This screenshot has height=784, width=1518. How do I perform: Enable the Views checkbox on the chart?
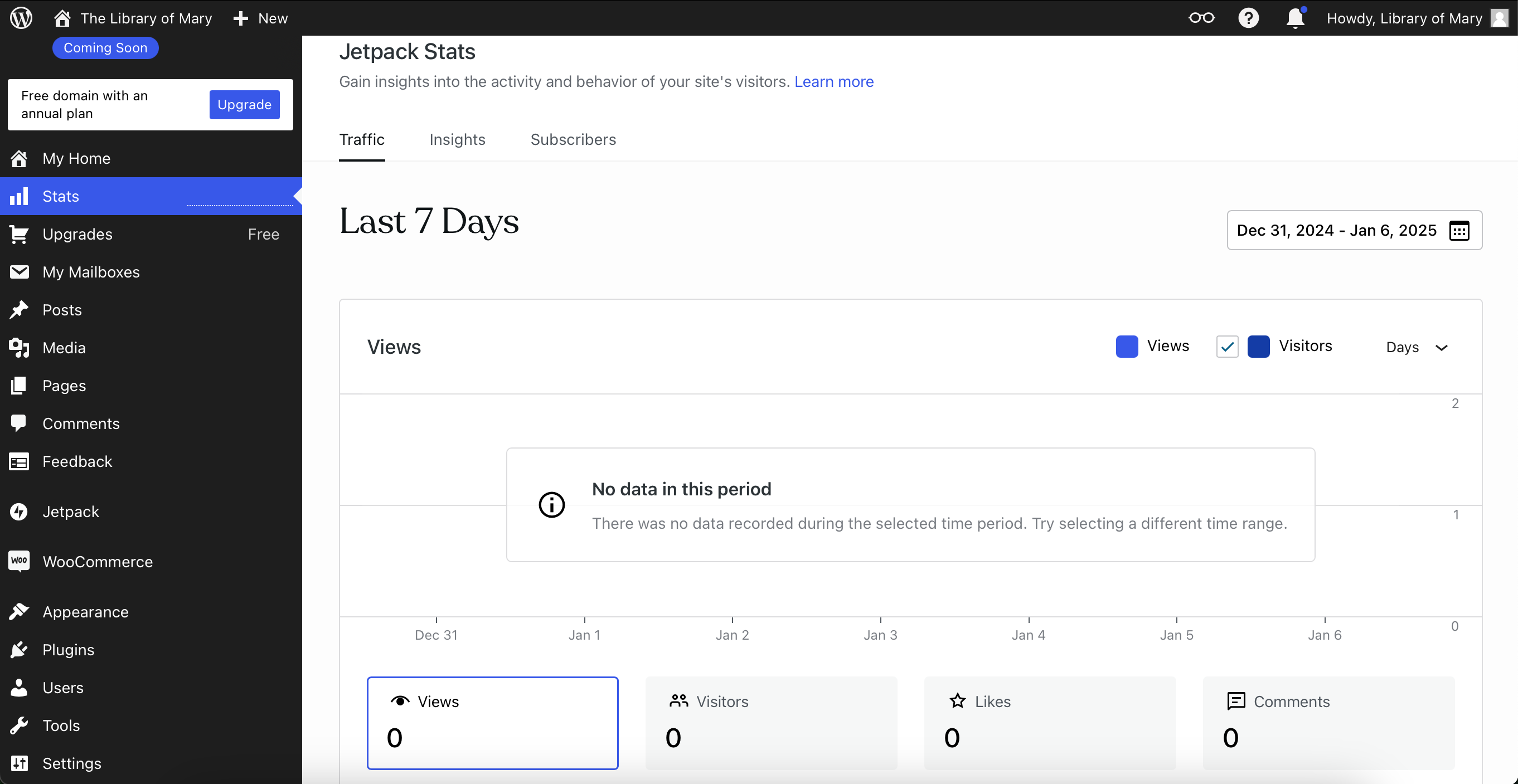[1127, 347]
